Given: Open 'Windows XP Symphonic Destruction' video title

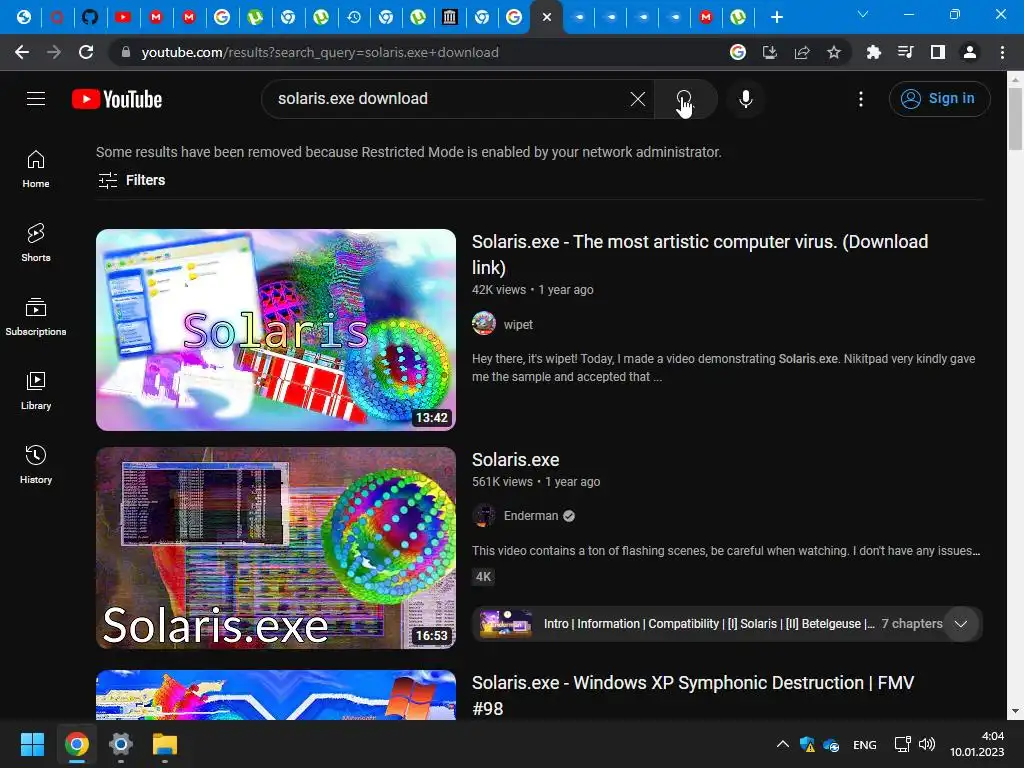Looking at the screenshot, I should [x=692, y=696].
